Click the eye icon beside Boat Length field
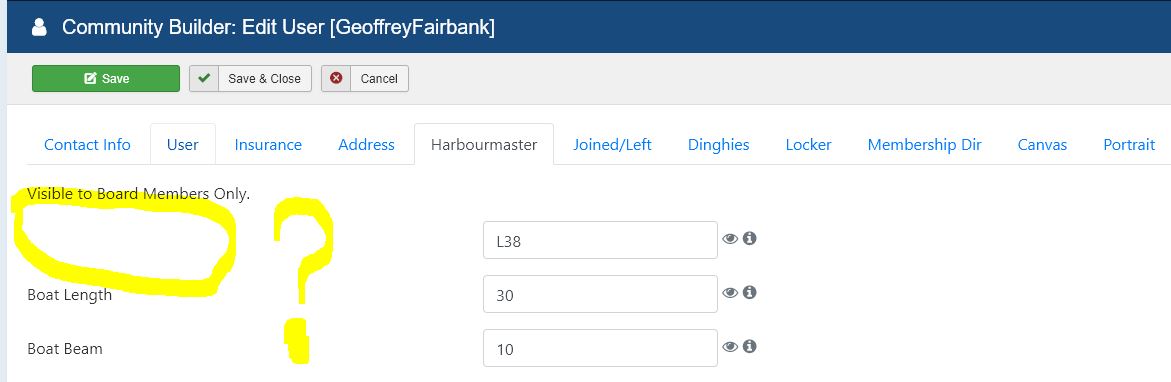1171x382 pixels. click(730, 292)
